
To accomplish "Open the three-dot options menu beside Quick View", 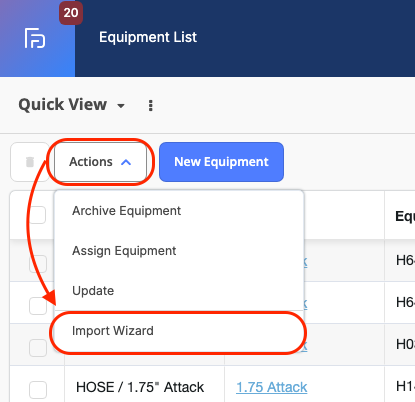I will 151,105.
